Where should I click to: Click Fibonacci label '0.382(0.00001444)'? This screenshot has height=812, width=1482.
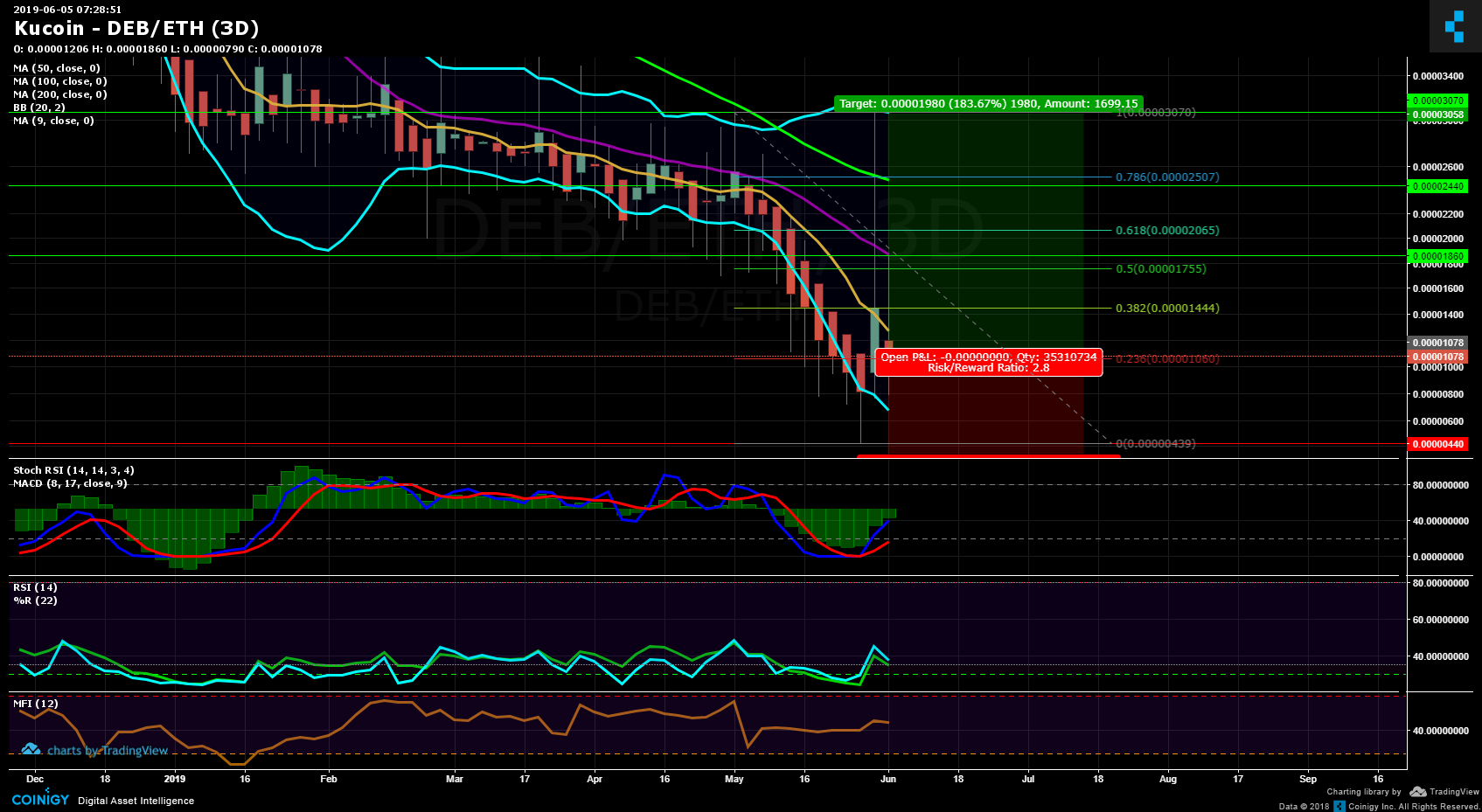click(1167, 308)
